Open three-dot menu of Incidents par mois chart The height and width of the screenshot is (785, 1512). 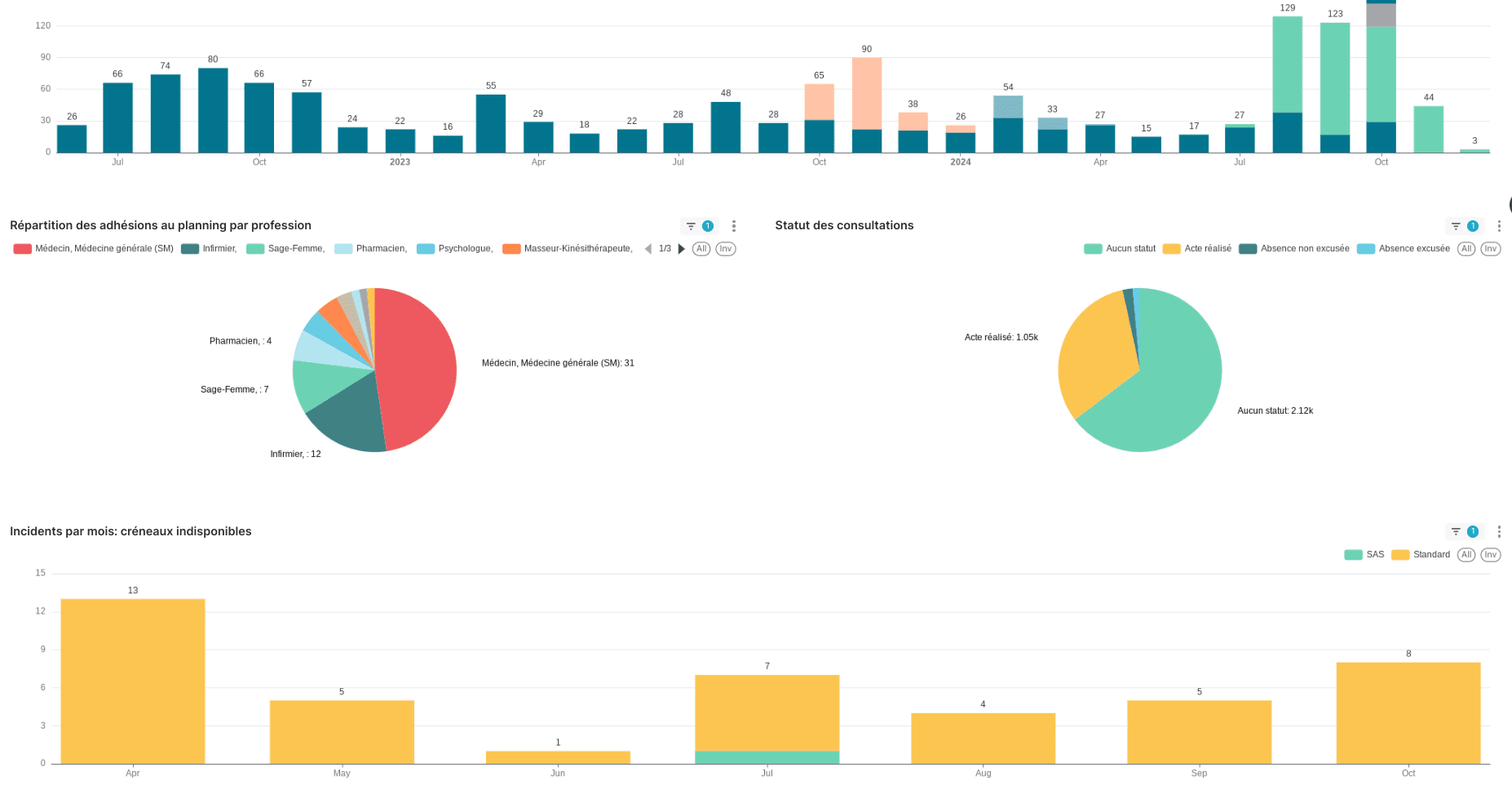click(x=1499, y=531)
